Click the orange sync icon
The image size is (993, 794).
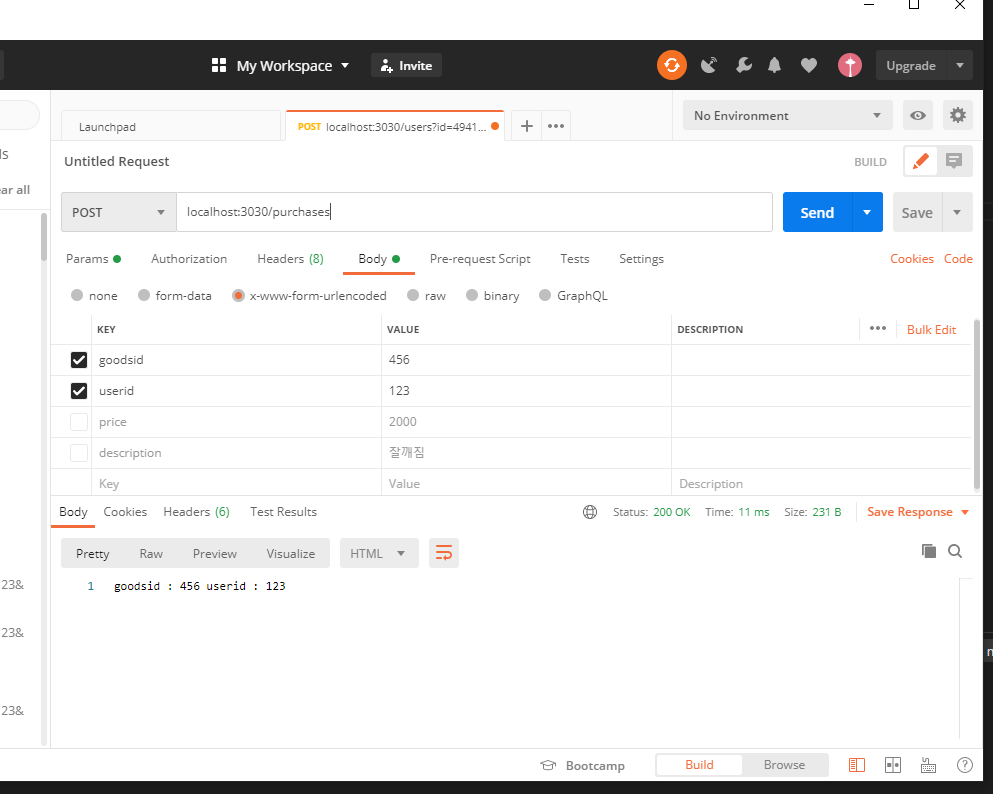(671, 65)
